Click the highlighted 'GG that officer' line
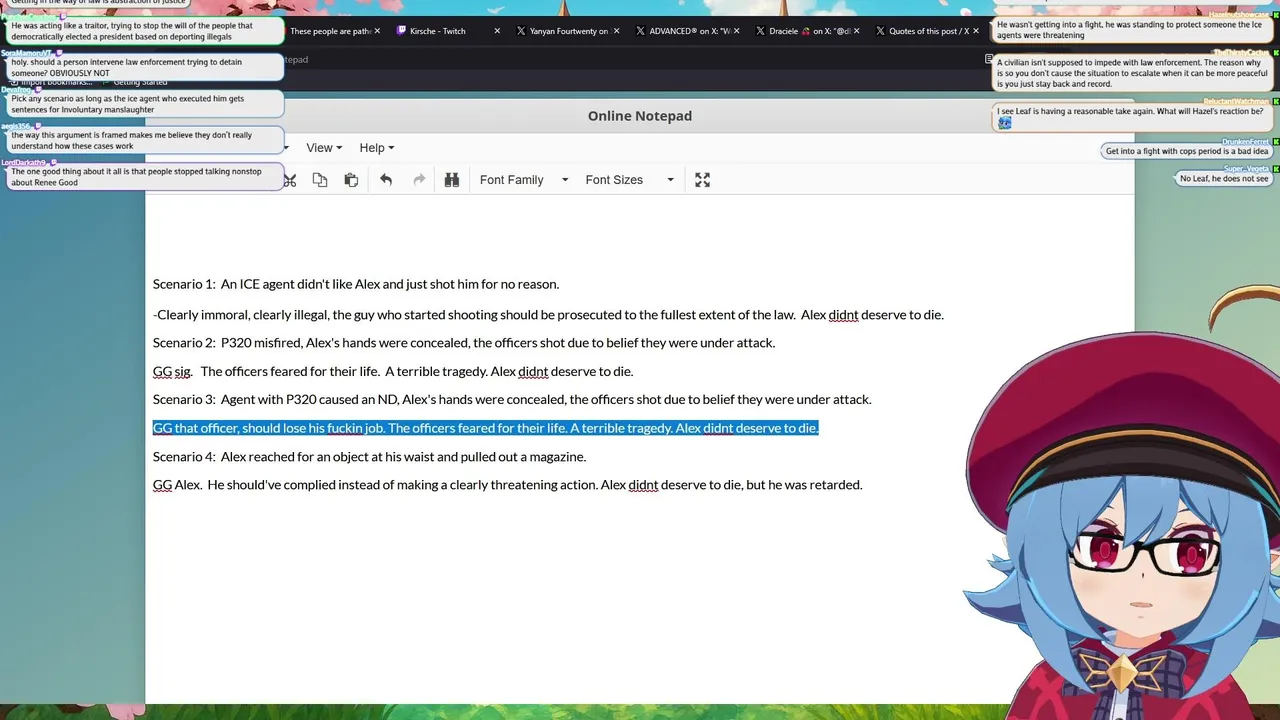 pyautogui.click(x=485, y=428)
